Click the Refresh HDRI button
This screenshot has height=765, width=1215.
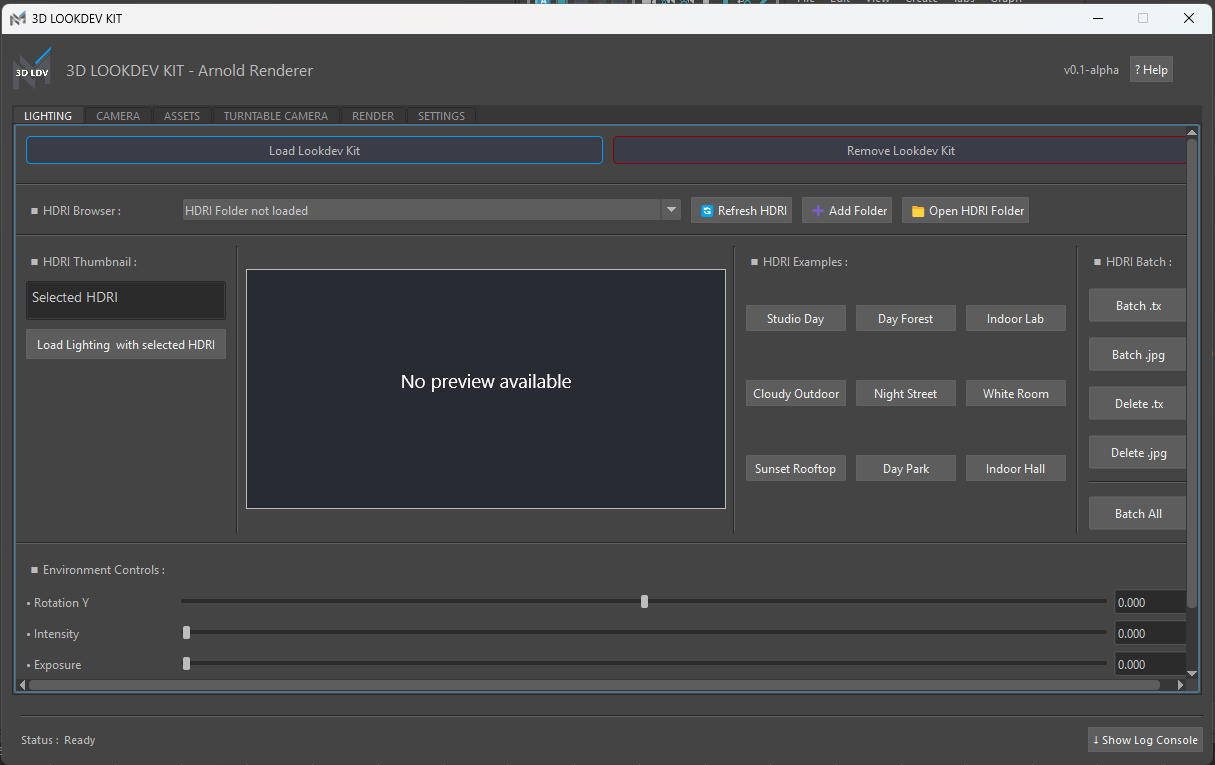[742, 210]
